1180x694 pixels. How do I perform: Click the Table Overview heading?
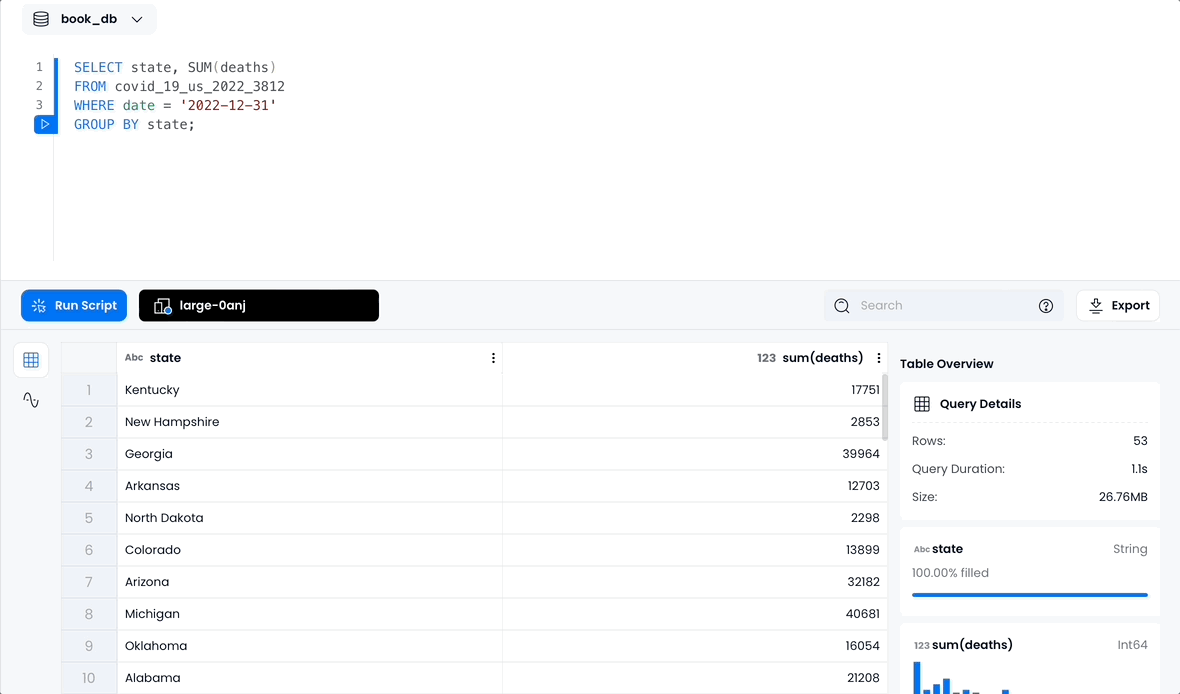click(x=947, y=364)
